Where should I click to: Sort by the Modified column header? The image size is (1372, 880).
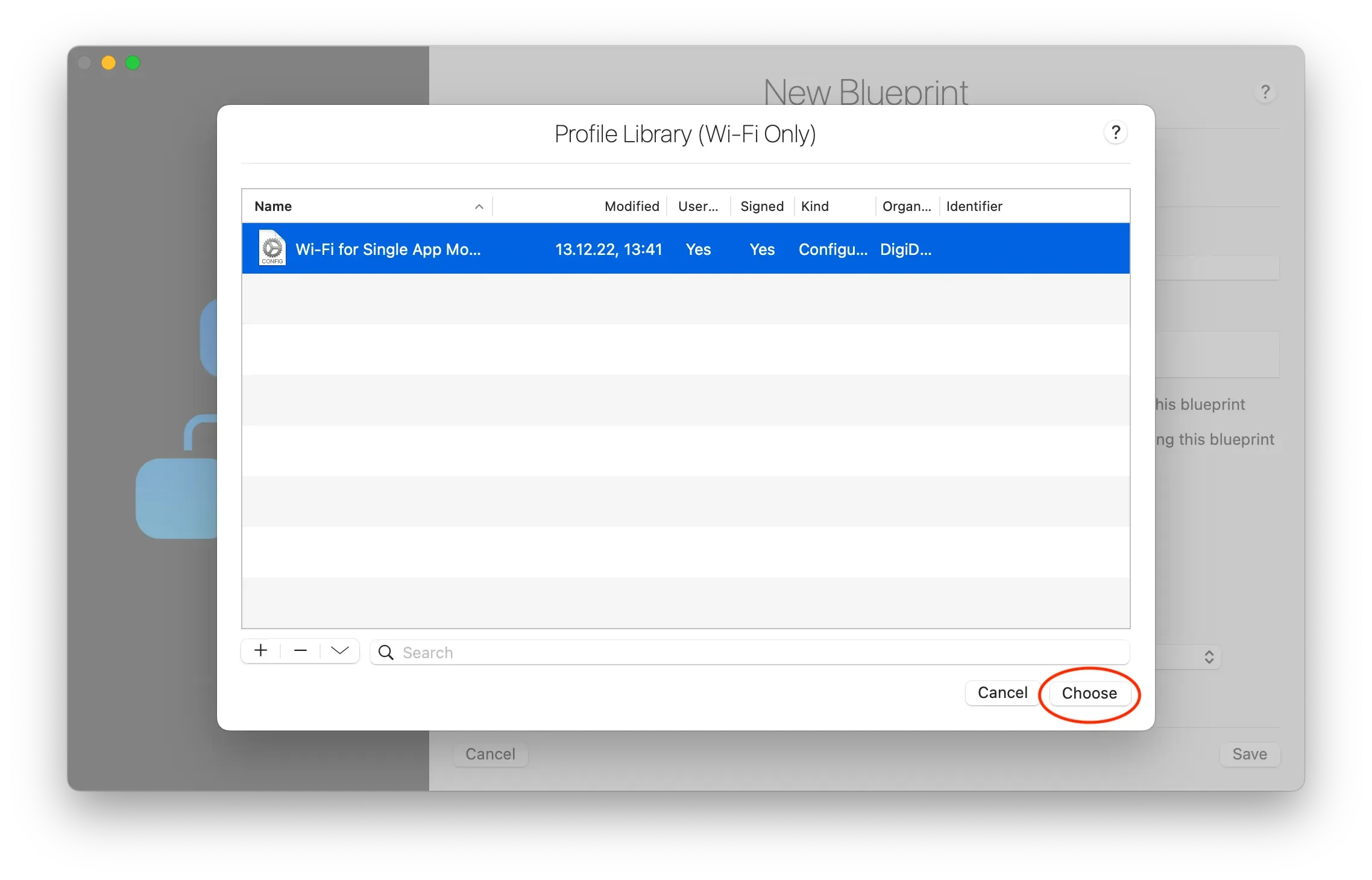point(631,207)
